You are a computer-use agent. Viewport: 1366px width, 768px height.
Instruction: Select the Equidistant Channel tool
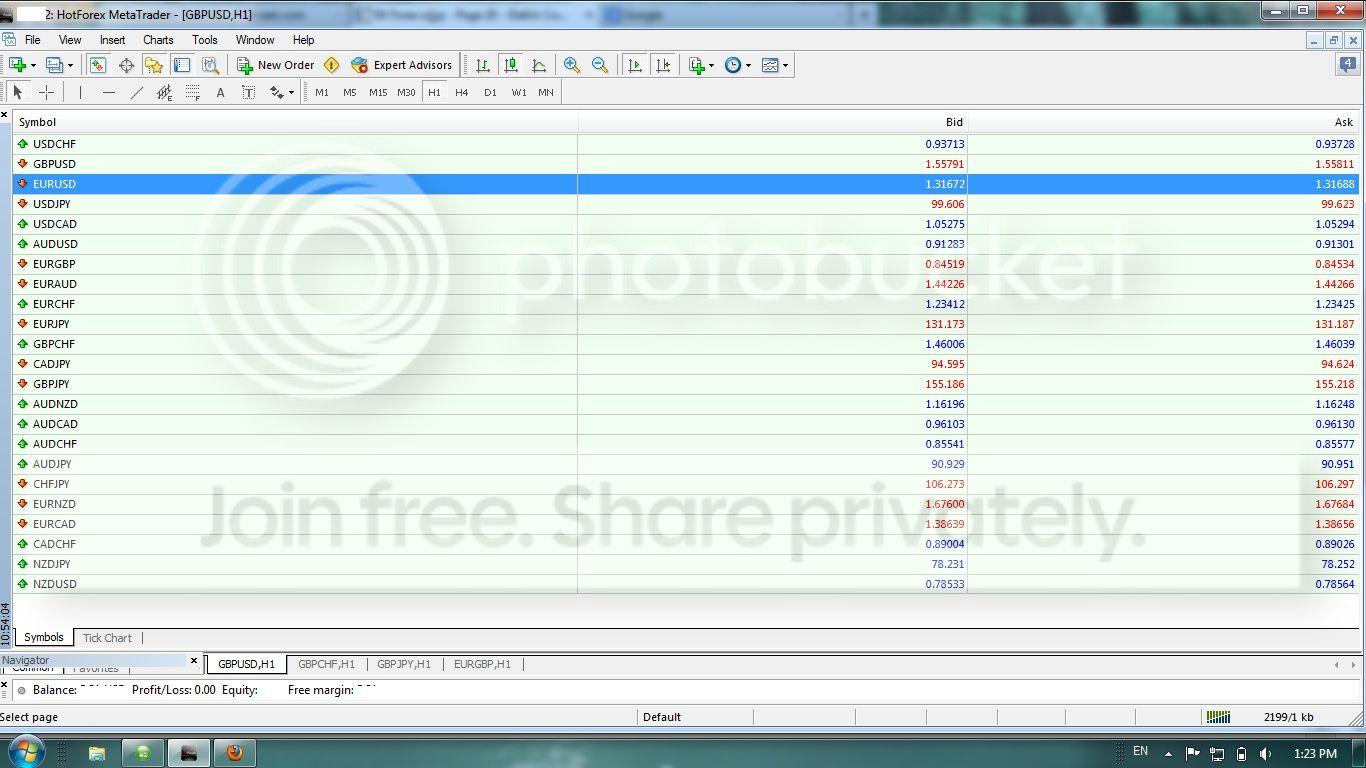click(165, 92)
